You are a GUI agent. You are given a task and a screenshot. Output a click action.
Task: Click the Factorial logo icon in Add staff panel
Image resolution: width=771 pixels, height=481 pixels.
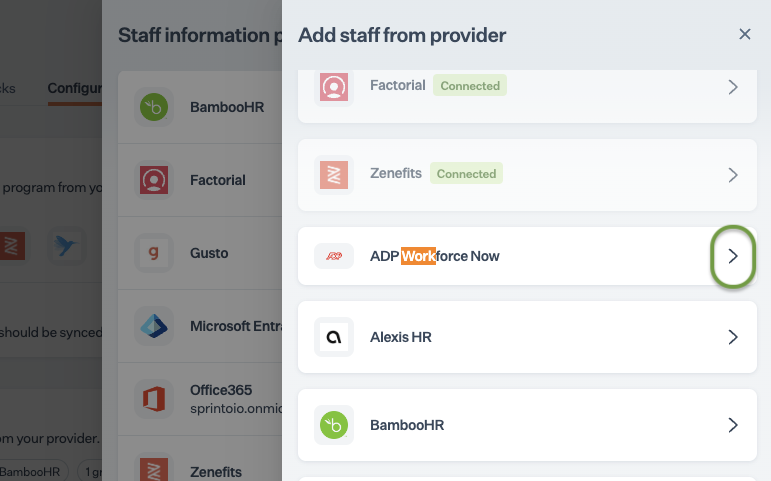point(334,87)
